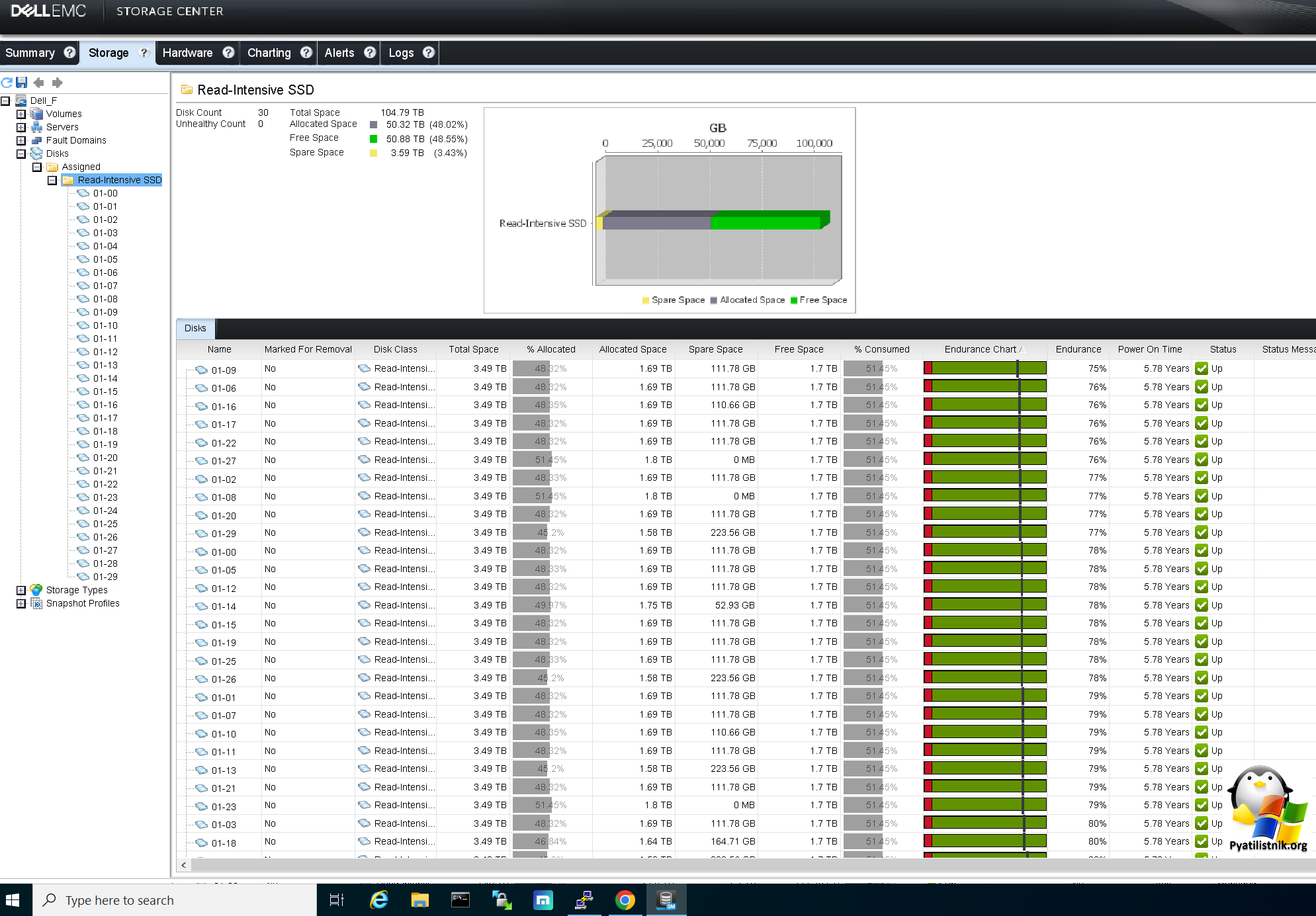Collapse the Disks tree node
Image resolution: width=1316 pixels, height=916 pixels.
click(21, 153)
